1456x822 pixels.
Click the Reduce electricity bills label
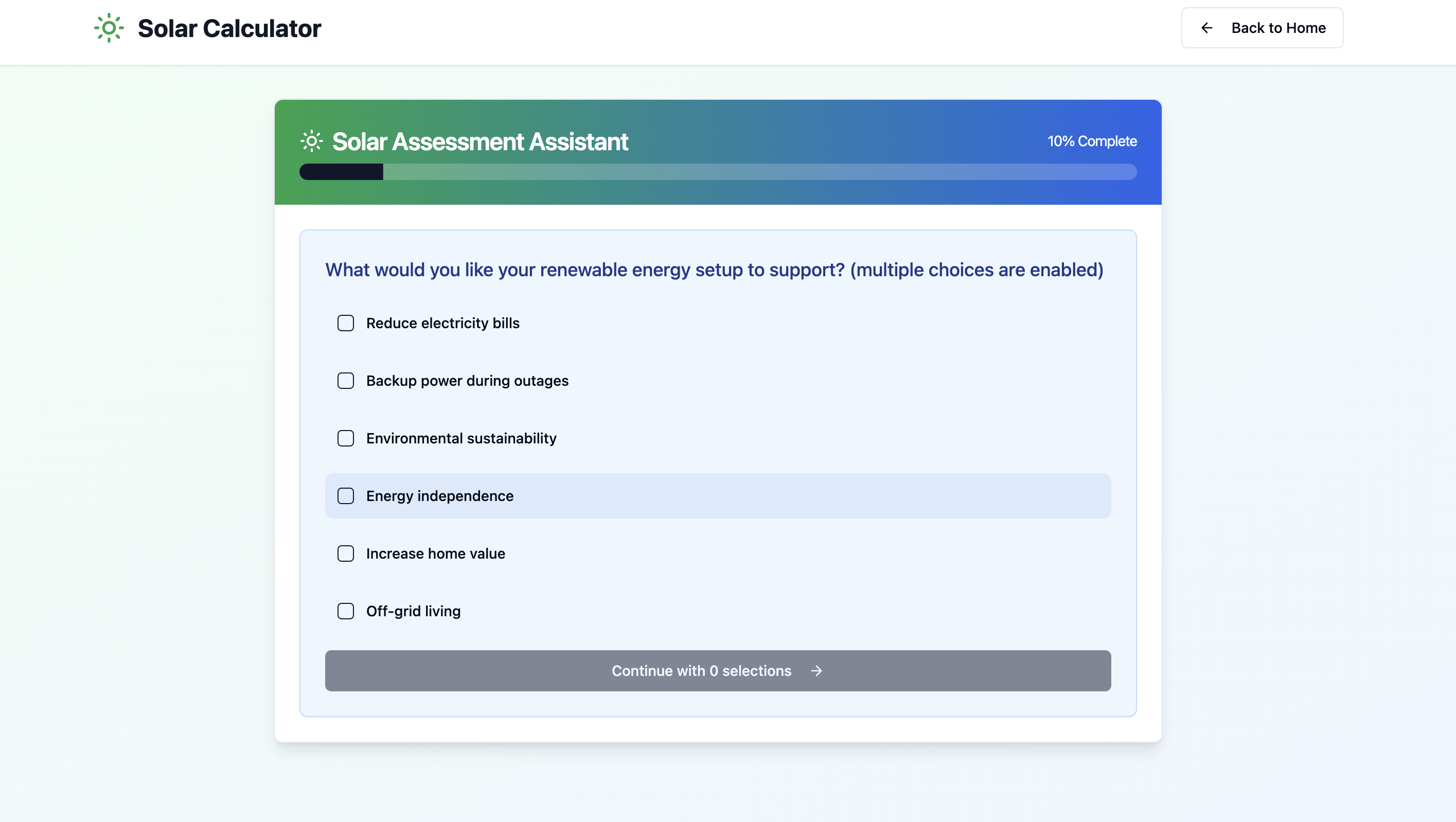point(442,323)
